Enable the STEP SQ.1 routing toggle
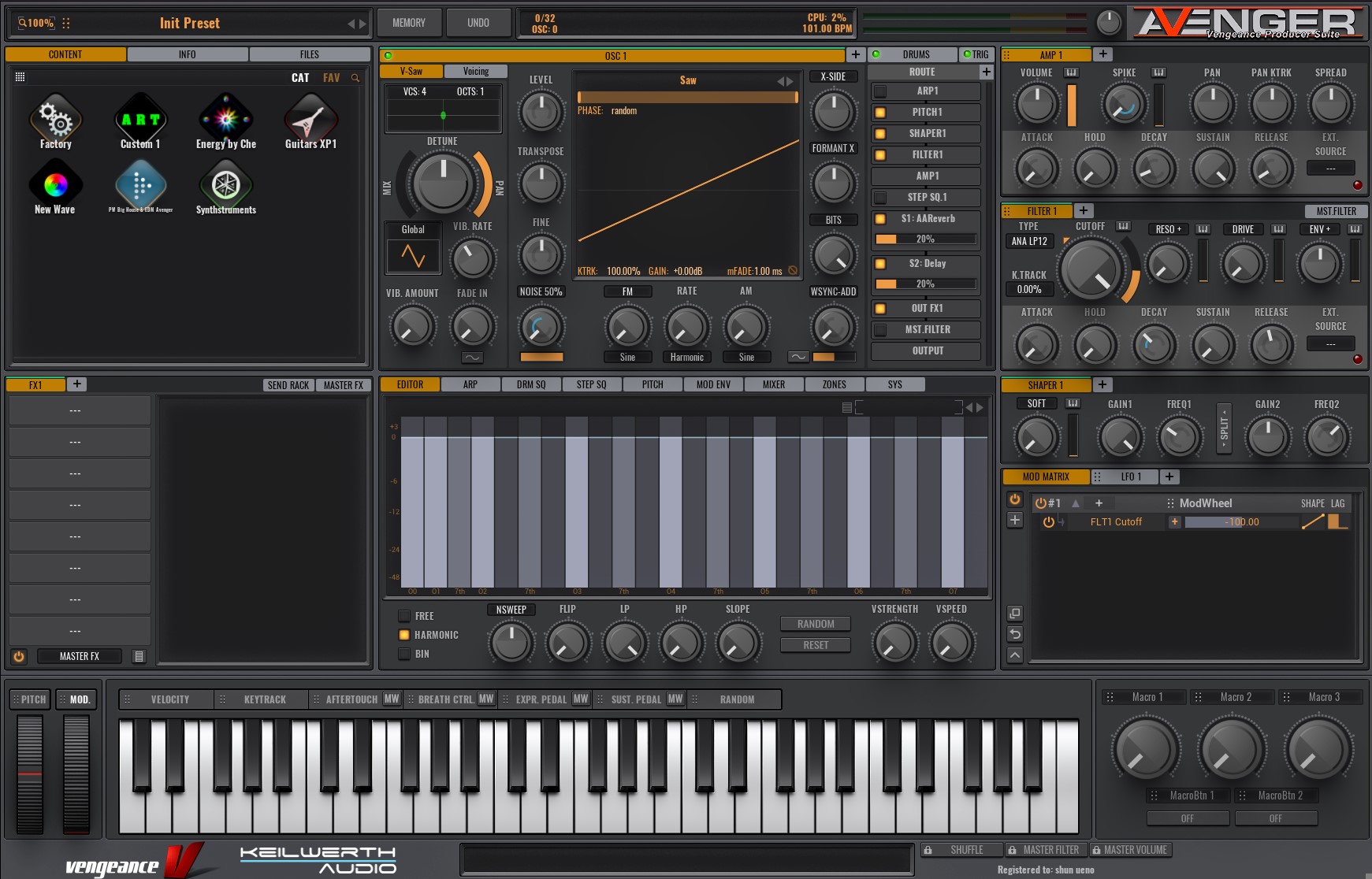 880,198
